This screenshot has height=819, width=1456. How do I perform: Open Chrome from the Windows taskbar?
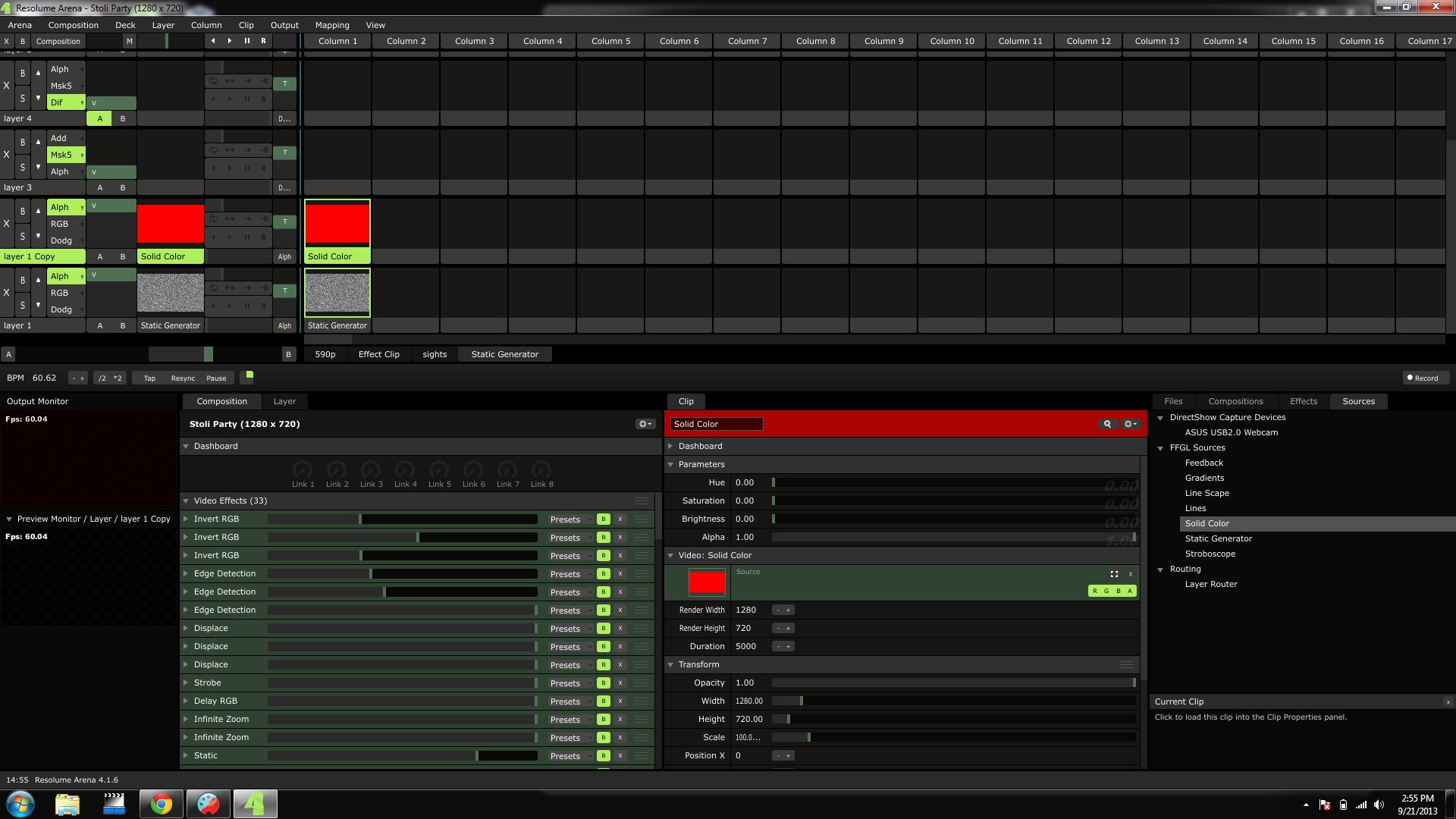pos(161,804)
